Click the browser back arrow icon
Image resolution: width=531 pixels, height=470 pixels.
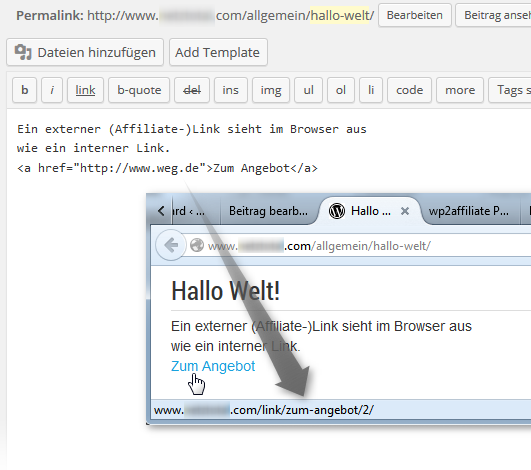(x=171, y=245)
